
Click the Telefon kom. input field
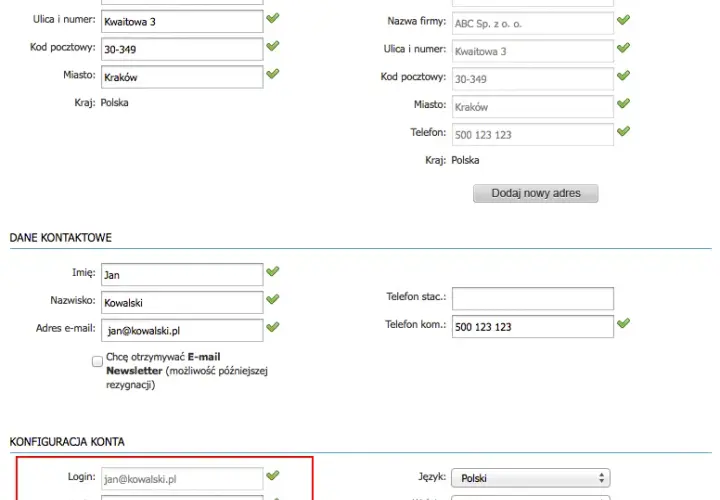click(533, 326)
